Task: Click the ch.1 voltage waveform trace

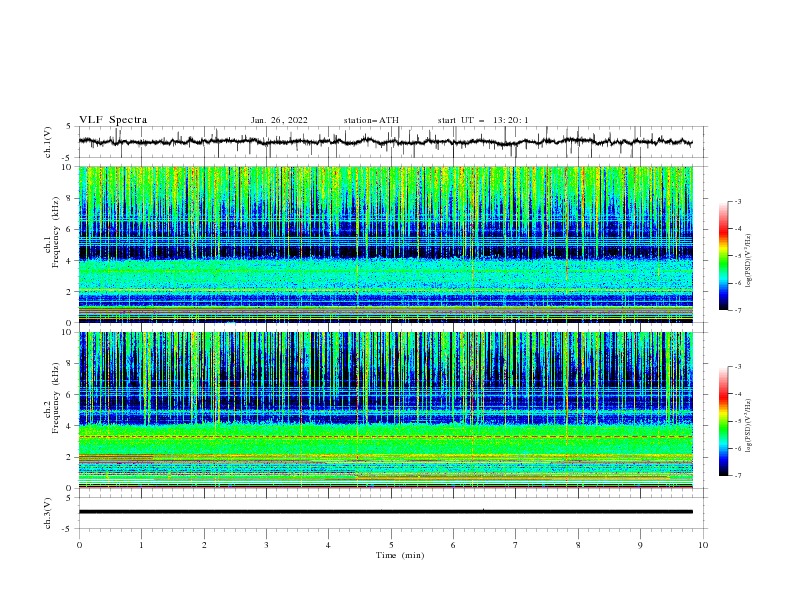Action: [385, 141]
